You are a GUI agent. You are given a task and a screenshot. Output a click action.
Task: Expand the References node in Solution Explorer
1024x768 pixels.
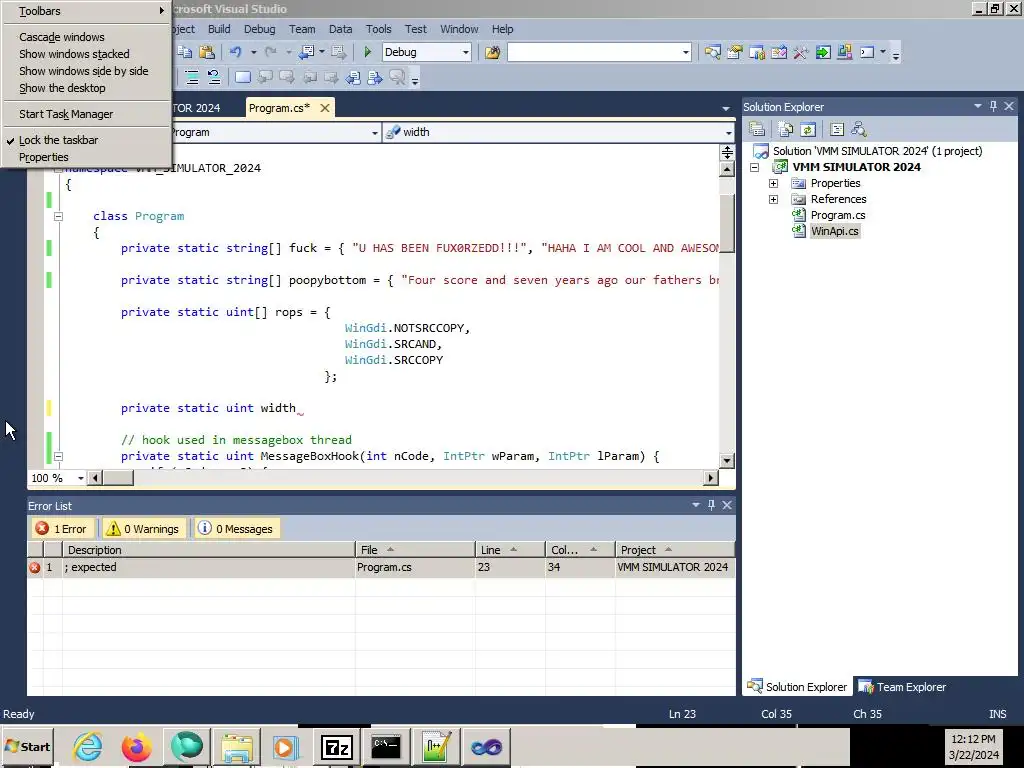773,199
